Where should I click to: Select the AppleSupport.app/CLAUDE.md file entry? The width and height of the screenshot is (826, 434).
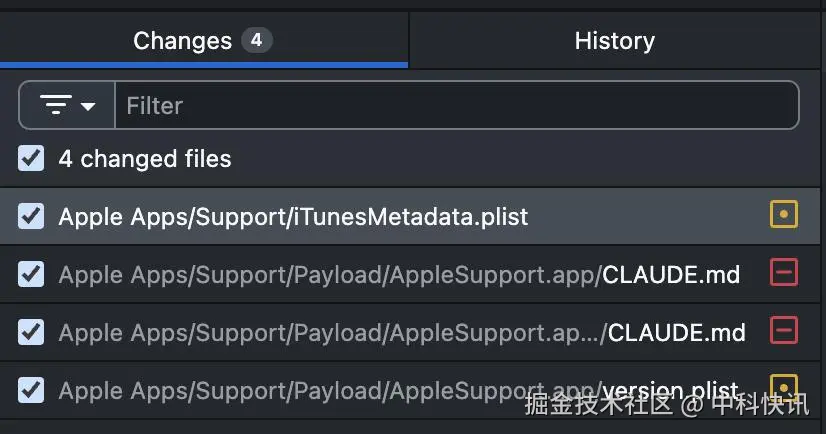tap(410, 274)
